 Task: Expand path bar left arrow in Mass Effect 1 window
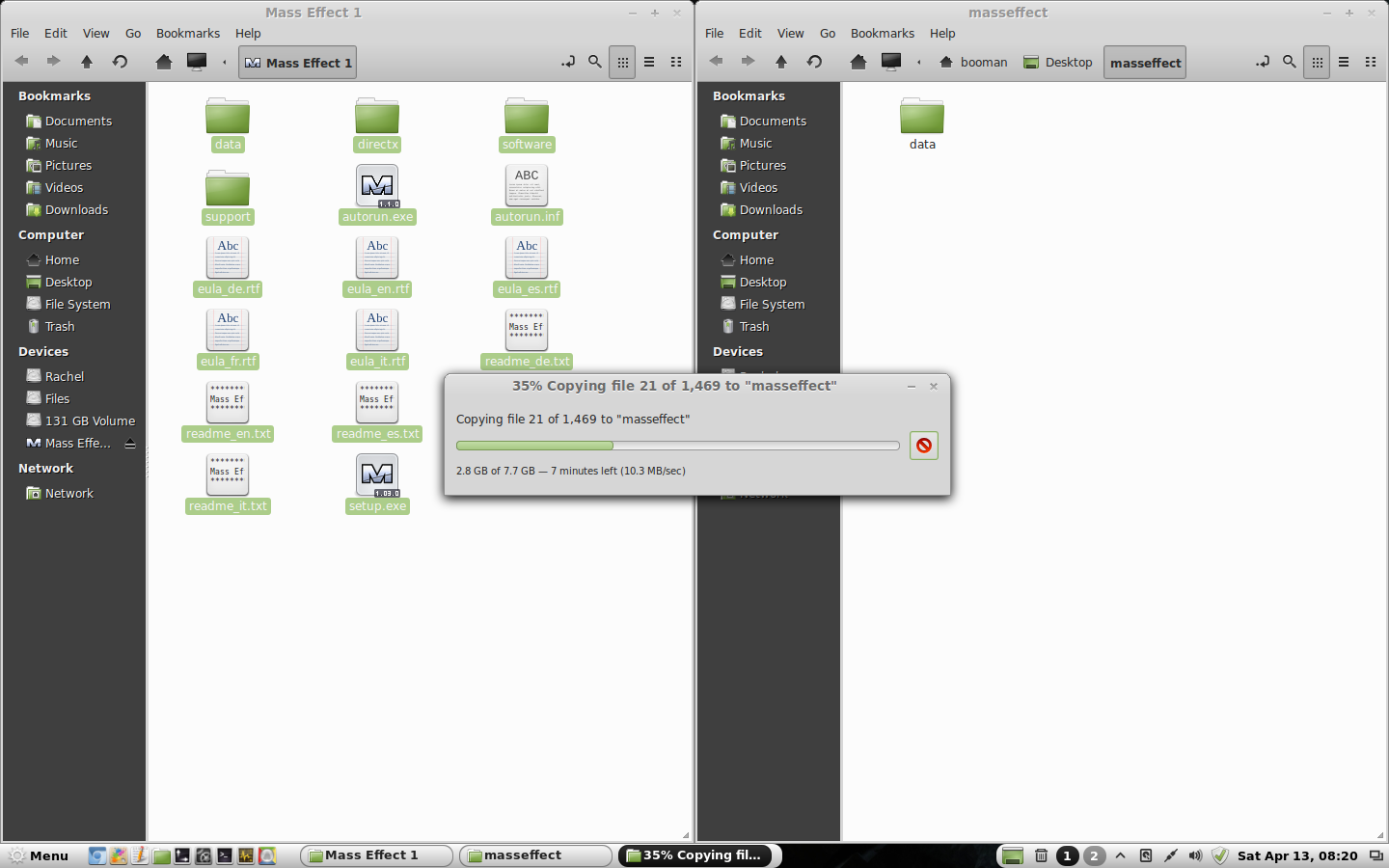click(x=225, y=63)
